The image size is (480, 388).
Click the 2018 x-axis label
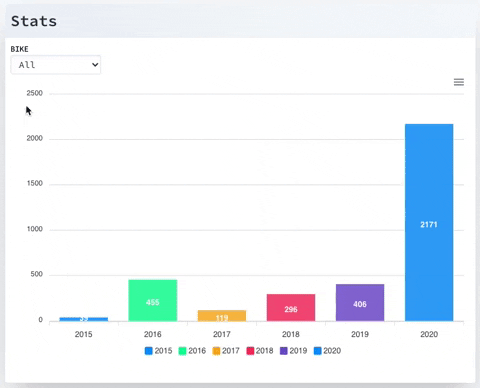291,334
